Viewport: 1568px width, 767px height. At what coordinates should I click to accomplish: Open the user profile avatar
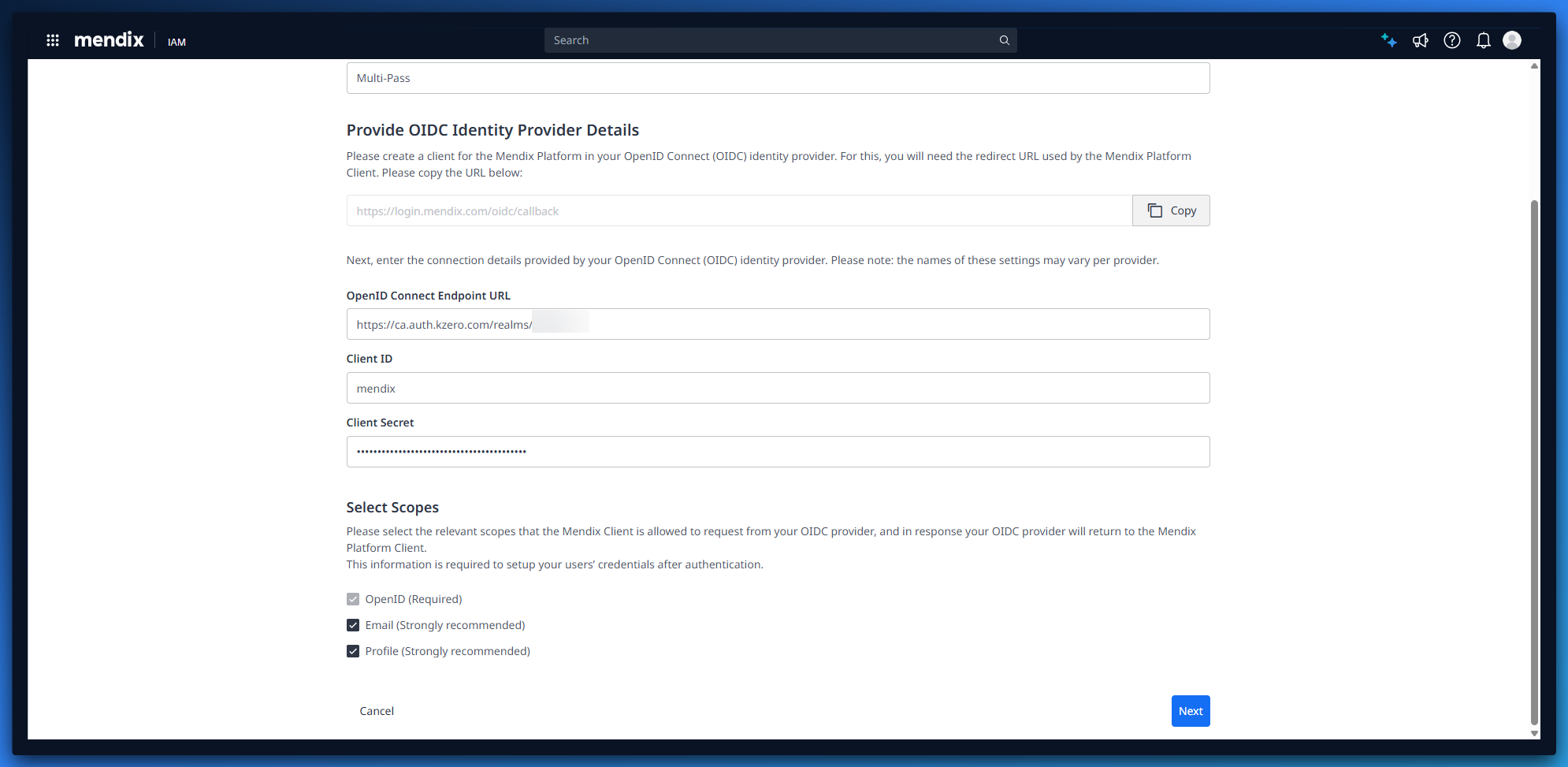pyautogui.click(x=1511, y=40)
